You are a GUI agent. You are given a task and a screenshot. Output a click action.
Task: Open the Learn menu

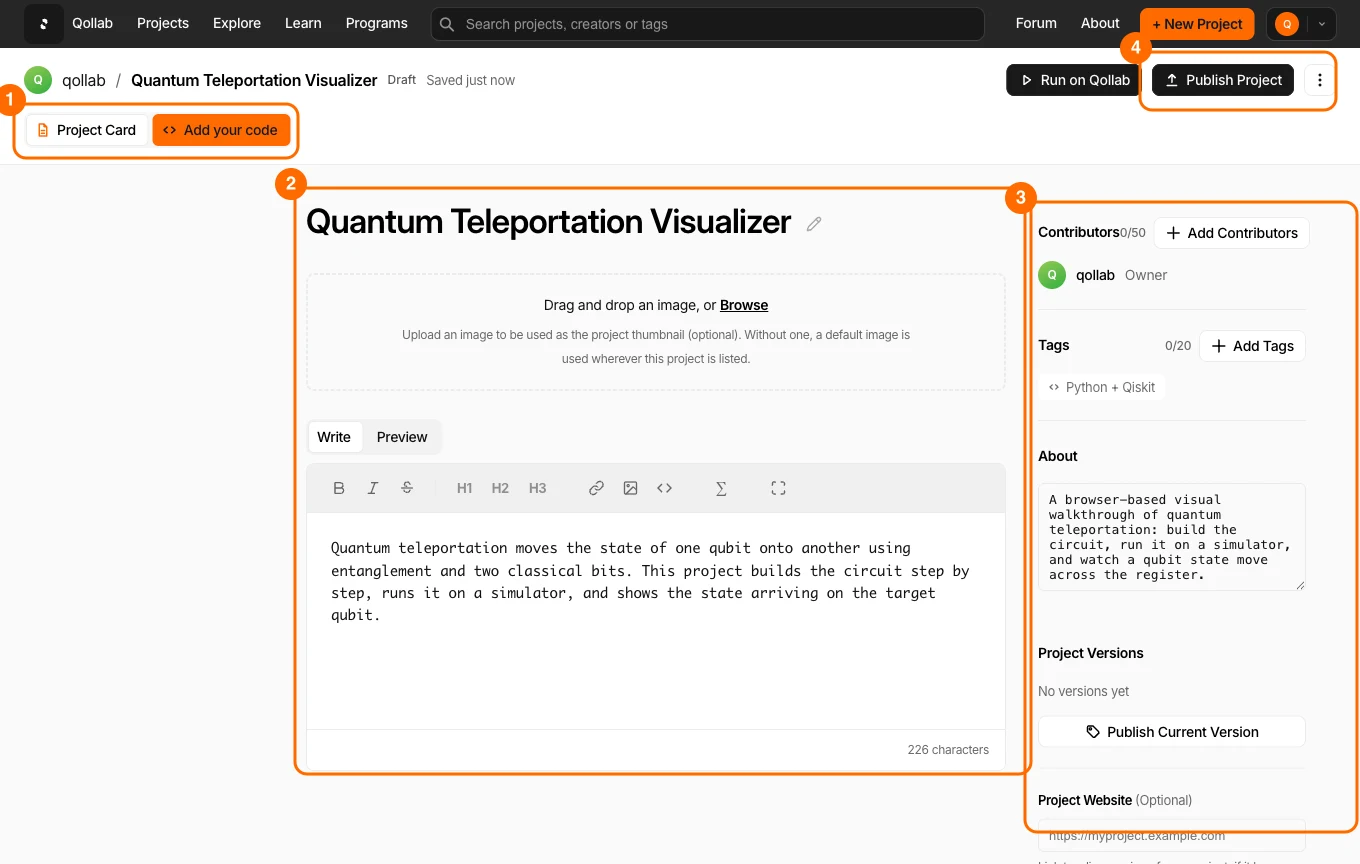303,23
